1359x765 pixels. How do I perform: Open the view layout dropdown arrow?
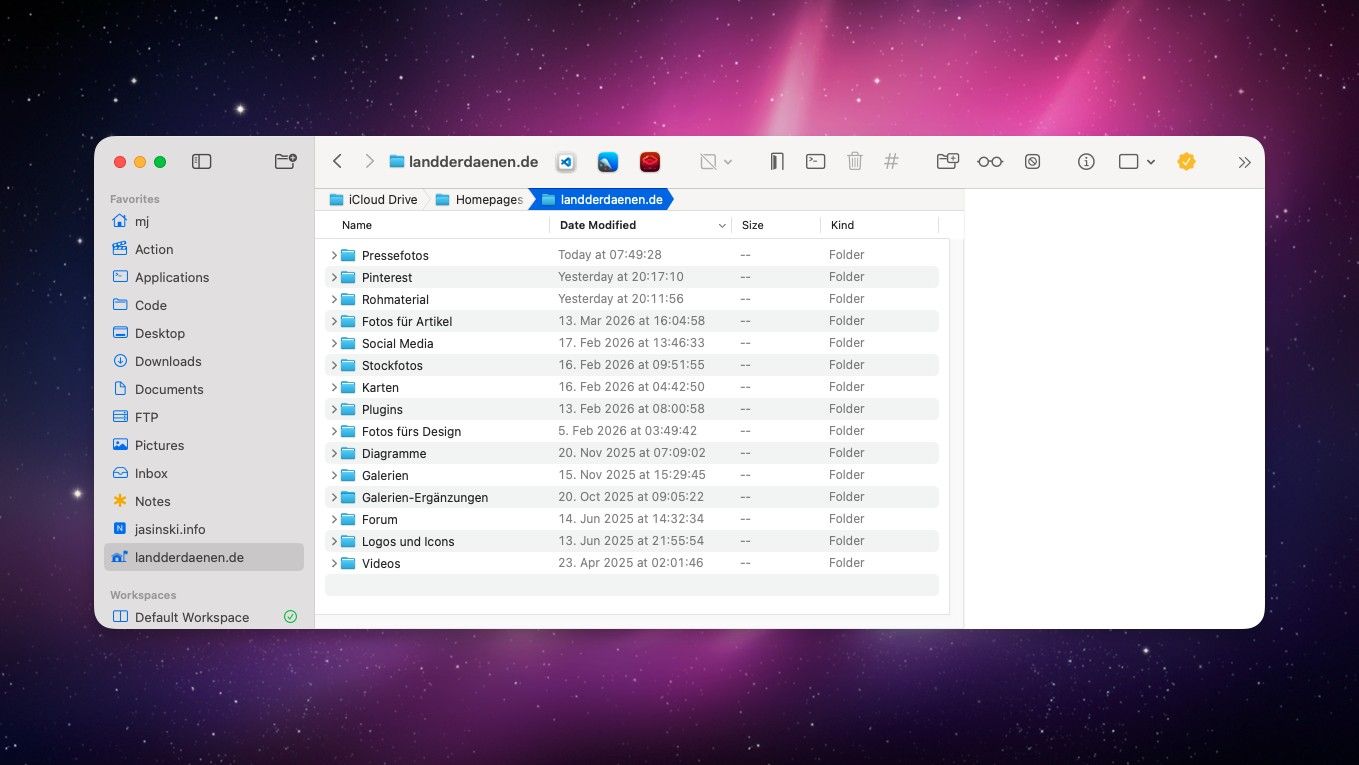click(x=1151, y=162)
